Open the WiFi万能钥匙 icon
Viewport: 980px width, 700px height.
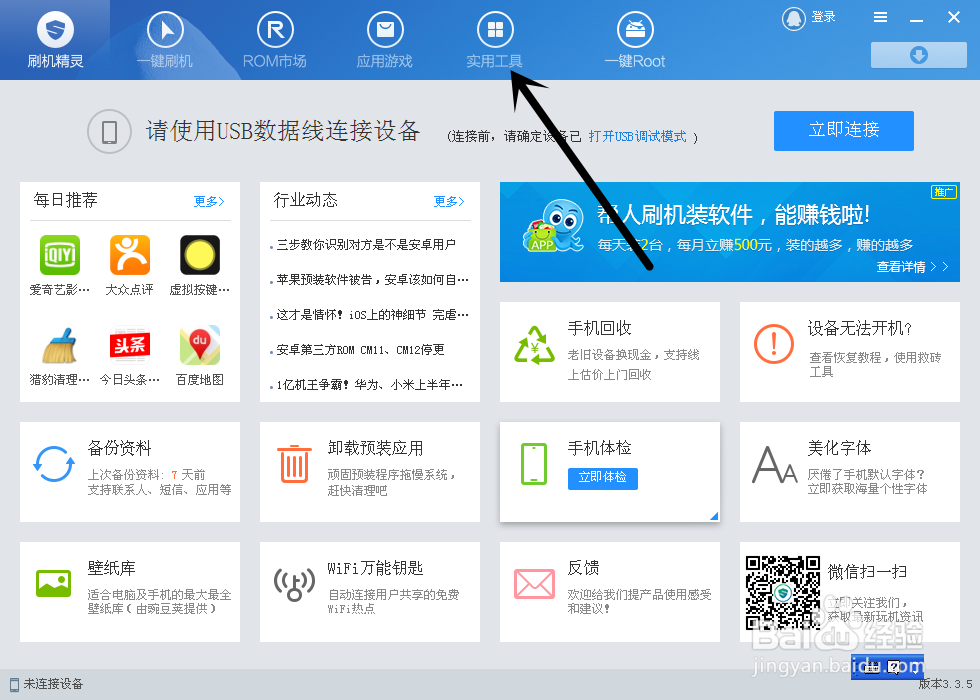(x=294, y=584)
